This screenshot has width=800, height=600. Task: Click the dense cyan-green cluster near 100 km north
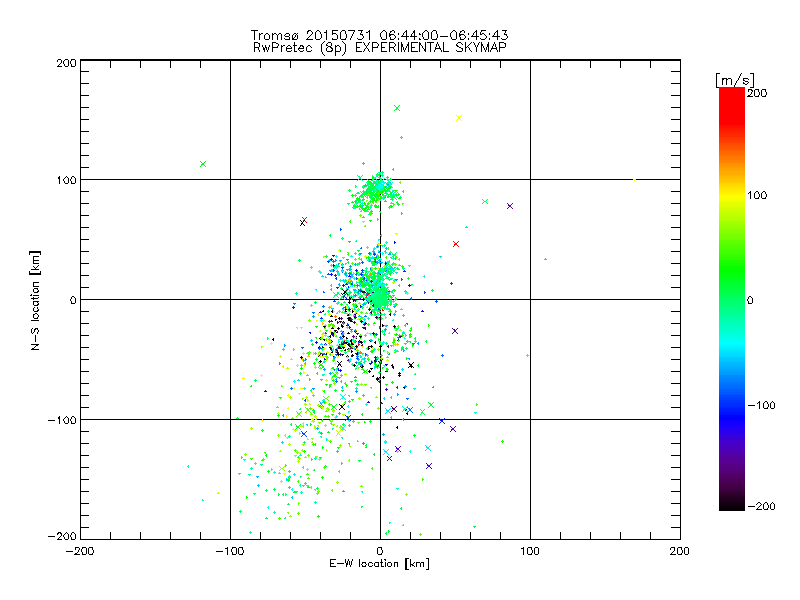point(377,193)
